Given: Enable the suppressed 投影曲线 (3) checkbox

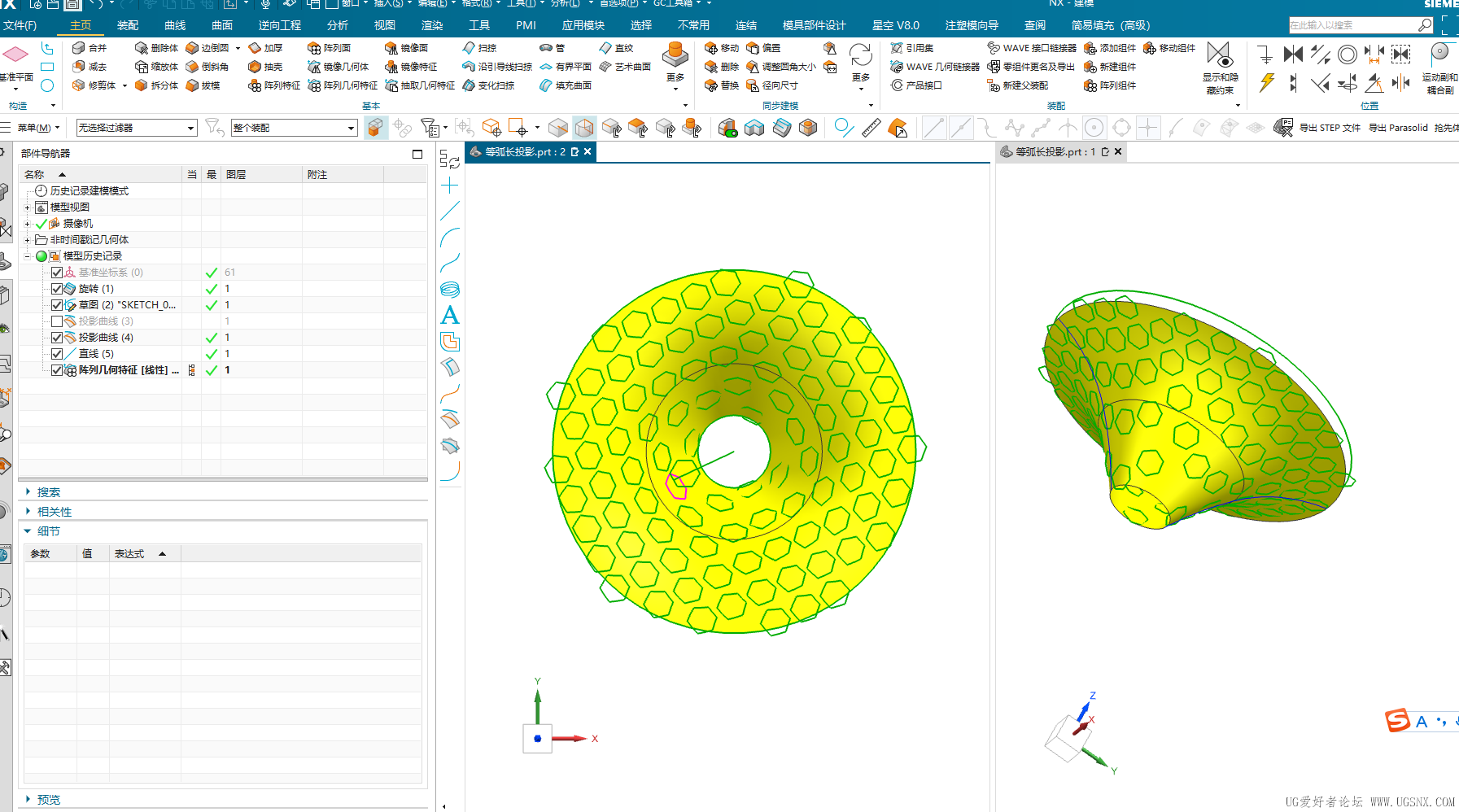Looking at the screenshot, I should pos(57,321).
